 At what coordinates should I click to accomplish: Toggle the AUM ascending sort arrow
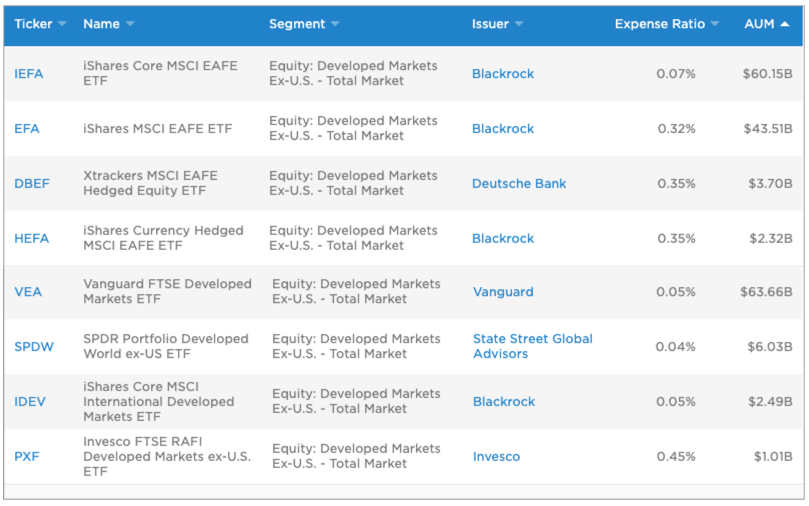[x=785, y=24]
